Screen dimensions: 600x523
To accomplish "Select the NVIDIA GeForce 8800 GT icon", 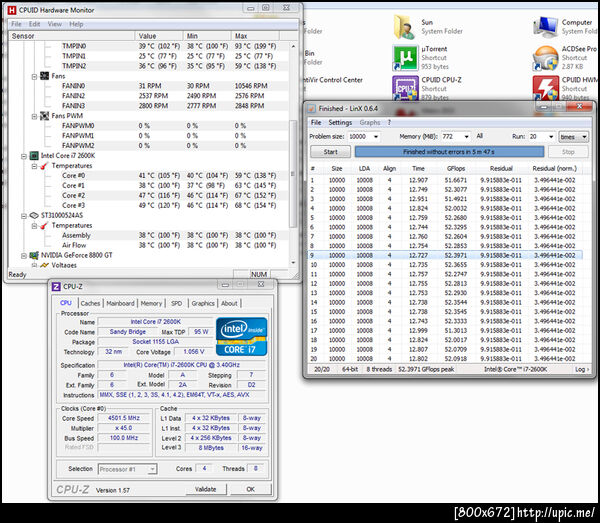I will point(34,255).
